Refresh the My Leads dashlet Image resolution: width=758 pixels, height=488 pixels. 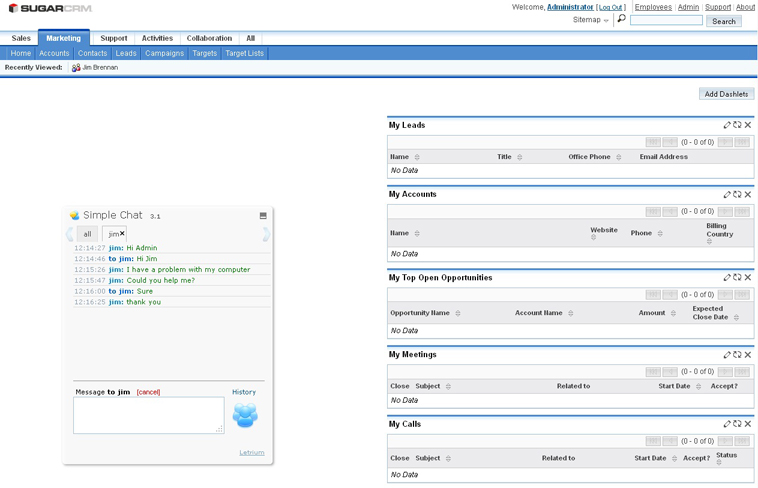click(737, 125)
